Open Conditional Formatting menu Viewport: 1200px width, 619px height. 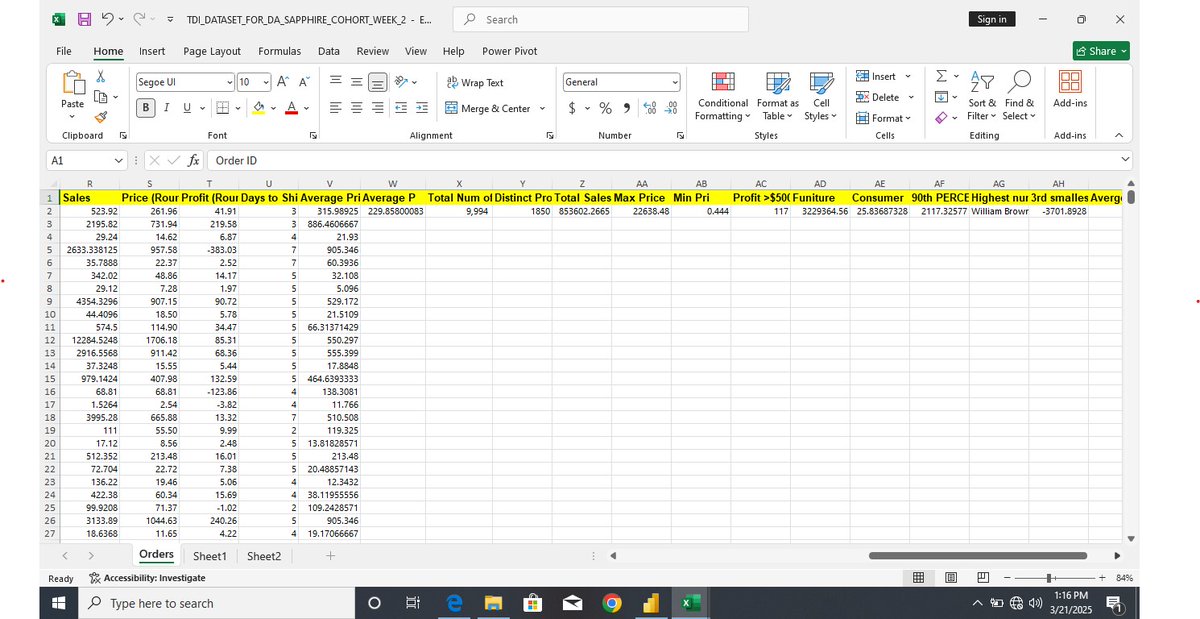pyautogui.click(x=722, y=95)
